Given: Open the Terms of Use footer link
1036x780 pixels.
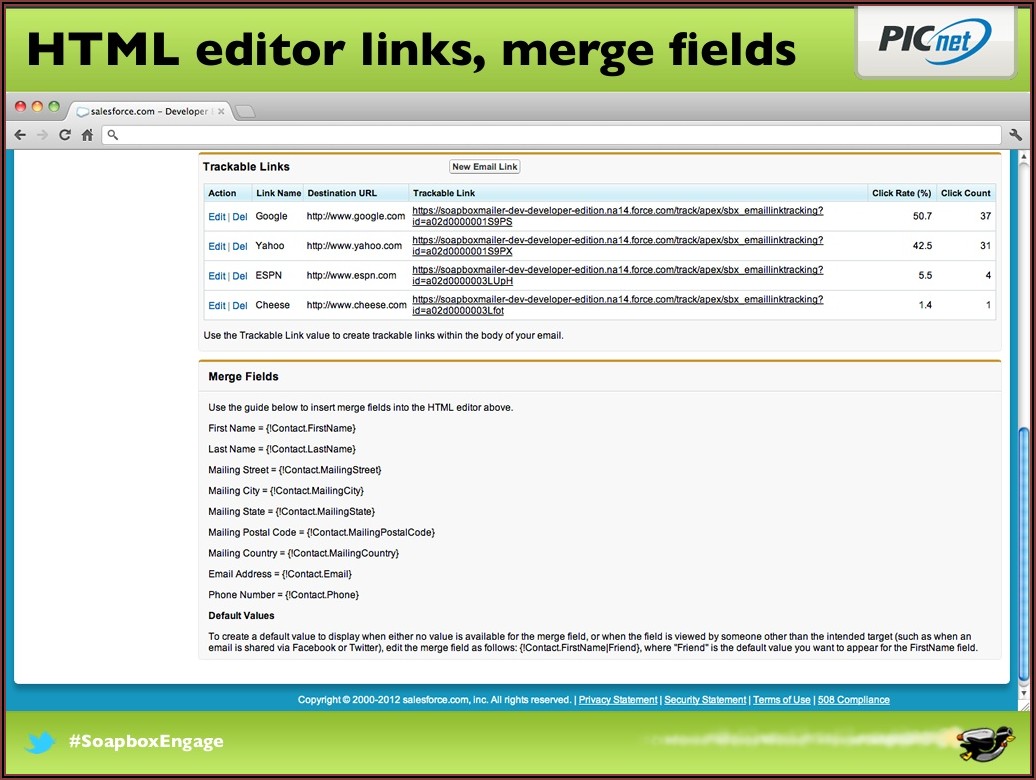Looking at the screenshot, I should (x=782, y=700).
